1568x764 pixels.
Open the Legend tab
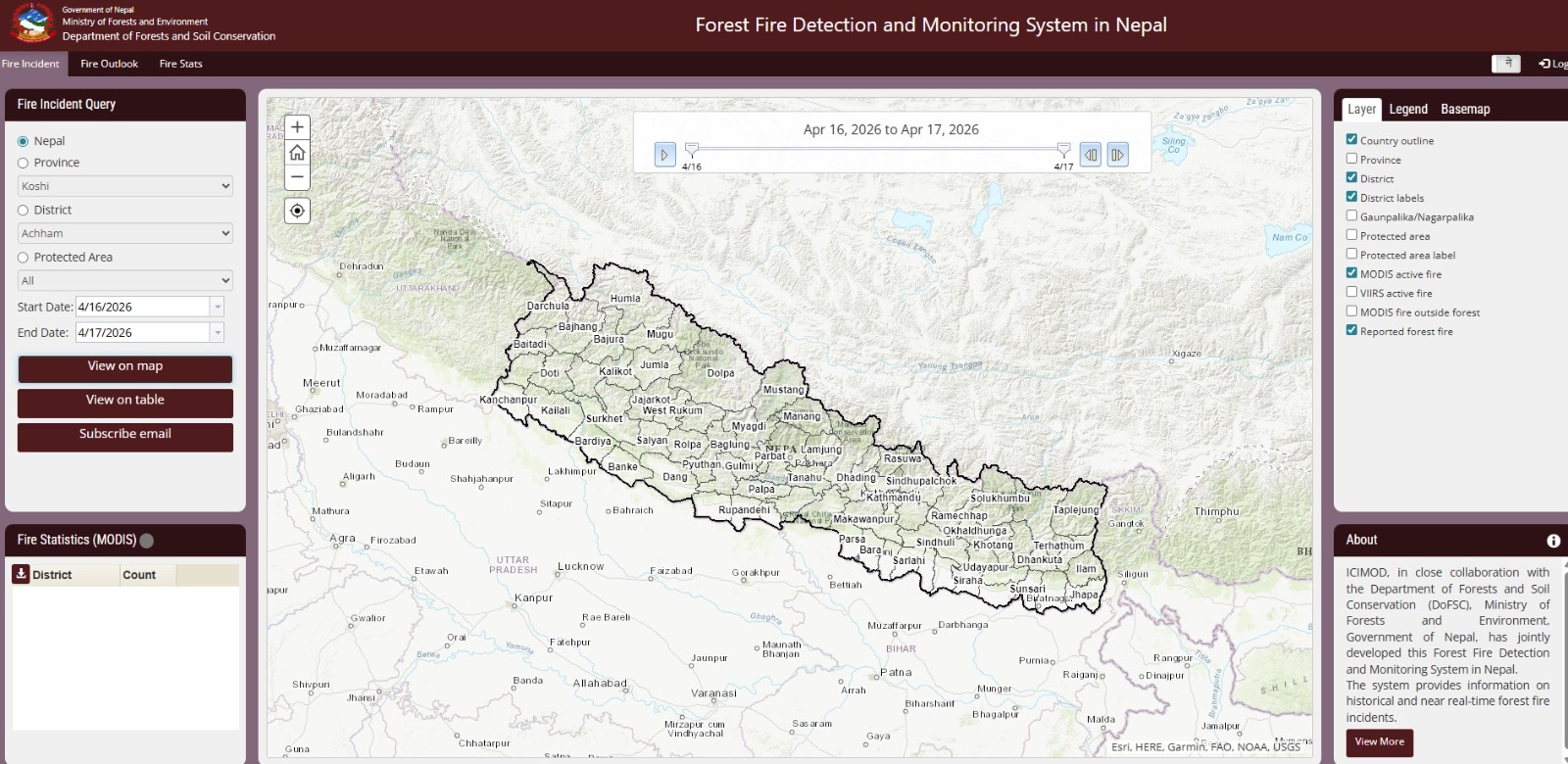coord(1407,109)
